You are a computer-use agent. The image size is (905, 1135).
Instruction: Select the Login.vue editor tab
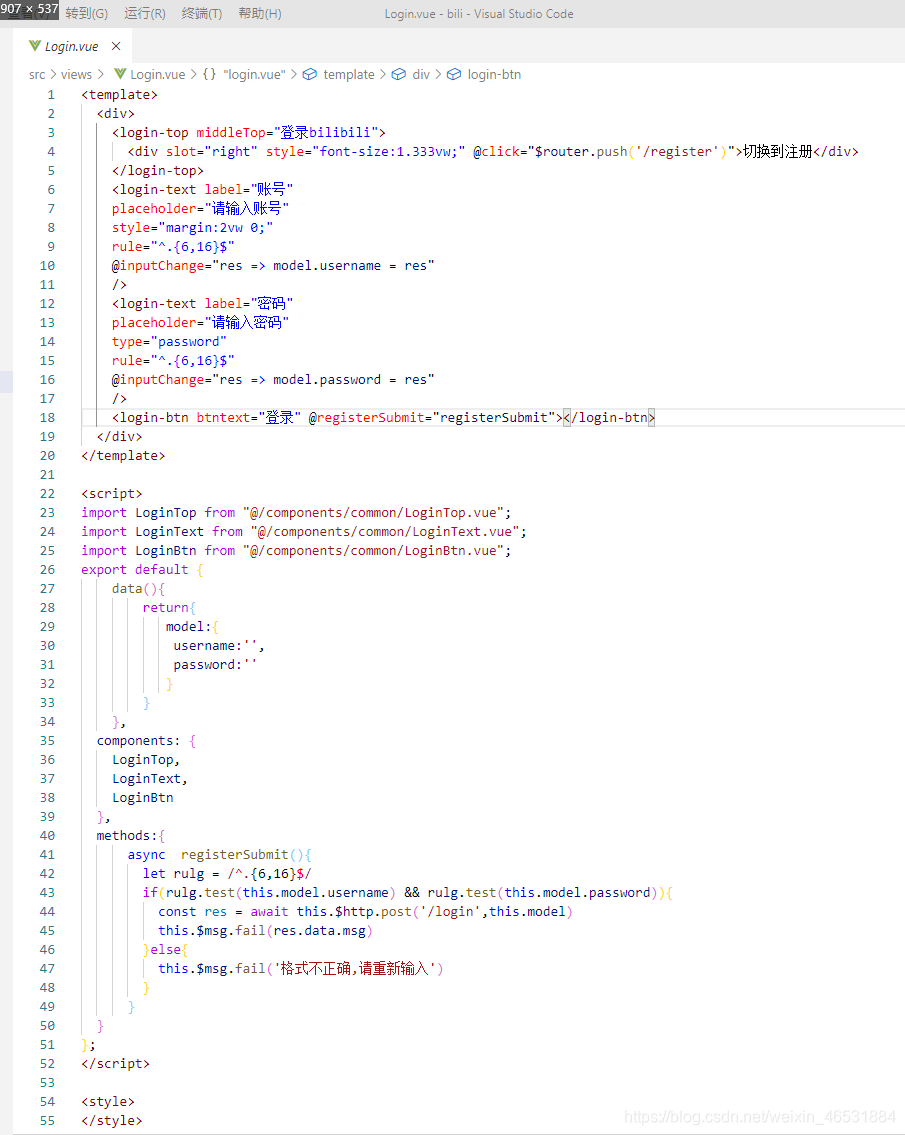[x=71, y=46]
